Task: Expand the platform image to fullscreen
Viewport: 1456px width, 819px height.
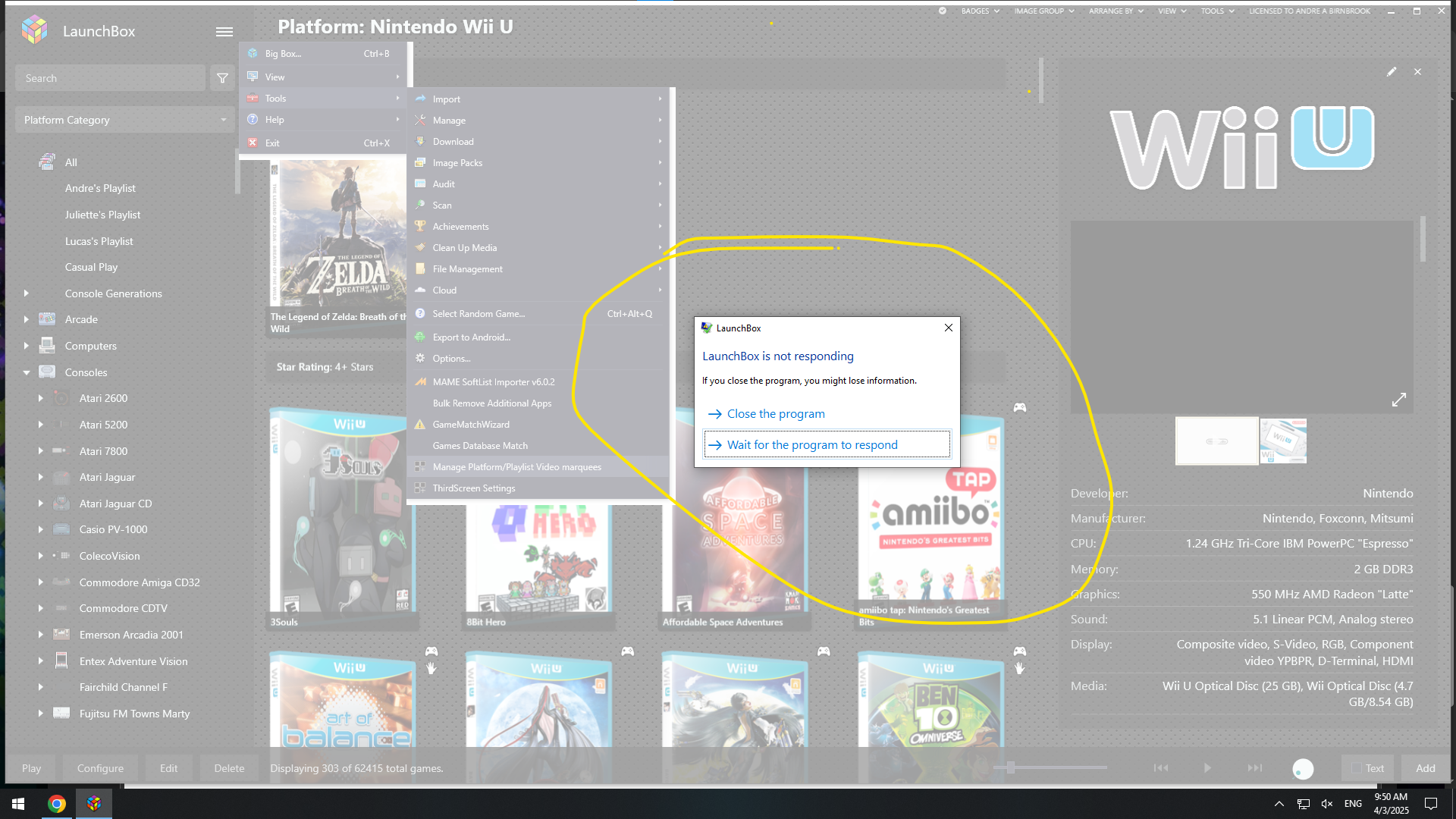Action: pos(1399,400)
